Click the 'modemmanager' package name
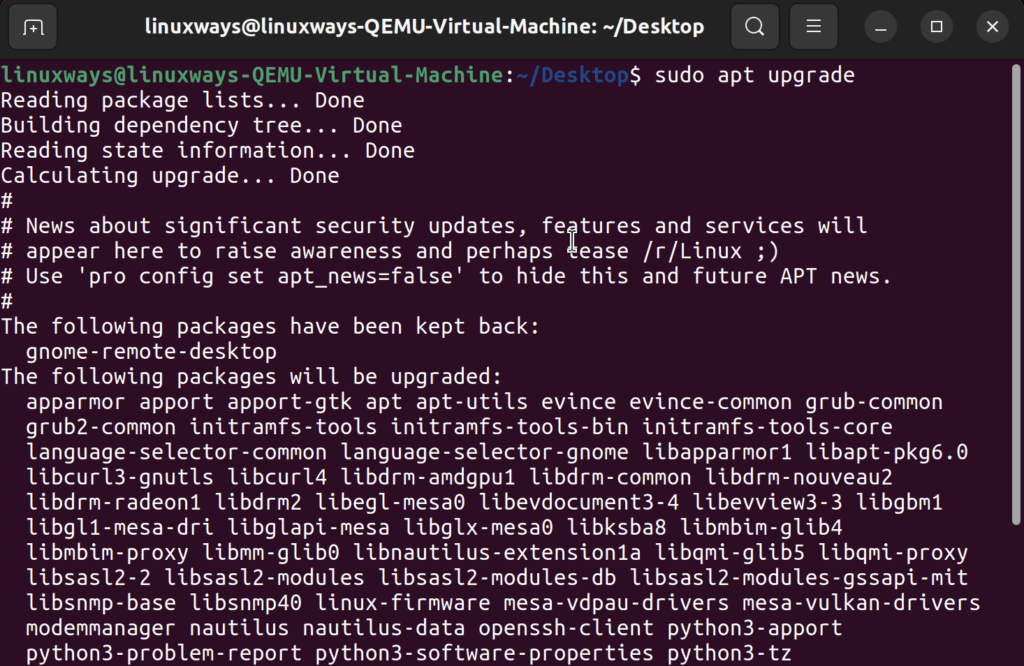 [101, 628]
